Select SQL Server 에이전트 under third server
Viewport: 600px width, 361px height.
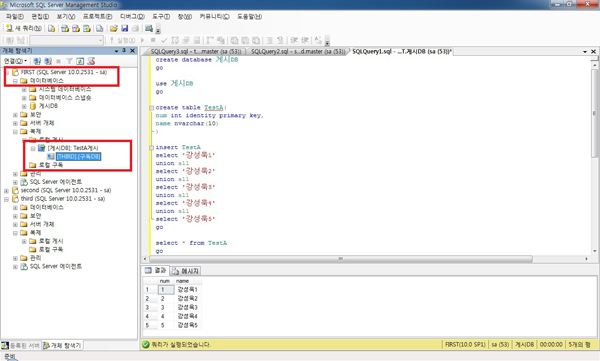tap(55, 266)
